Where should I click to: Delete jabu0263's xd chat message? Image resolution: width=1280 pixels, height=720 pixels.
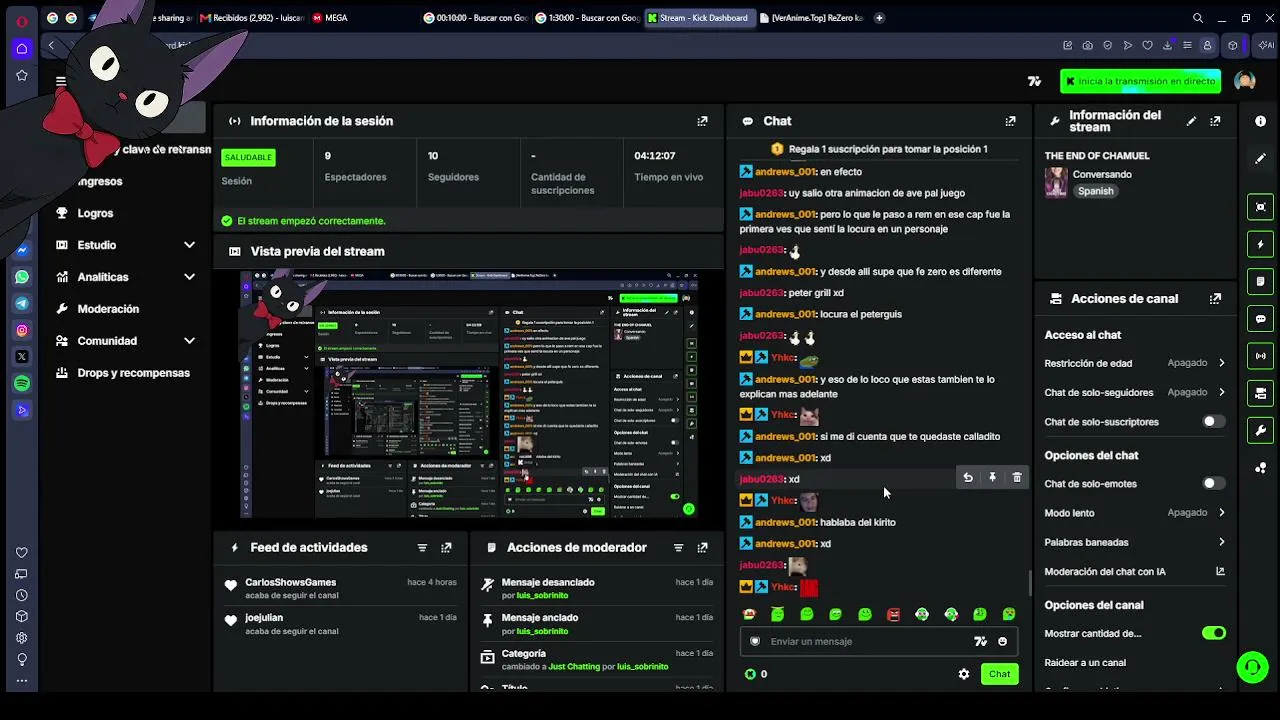tap(1017, 478)
